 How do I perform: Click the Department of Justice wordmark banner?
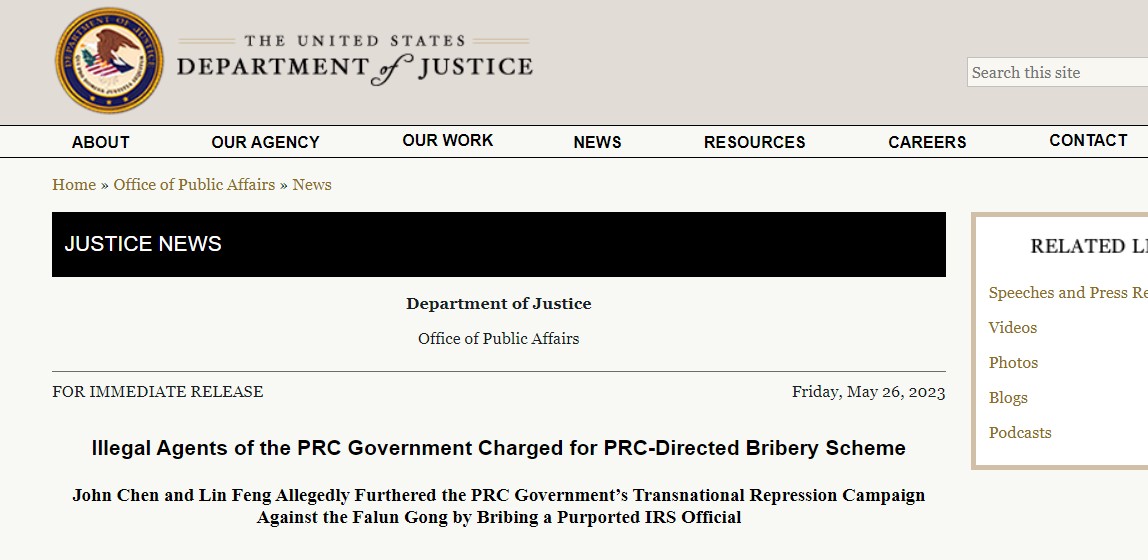click(354, 60)
